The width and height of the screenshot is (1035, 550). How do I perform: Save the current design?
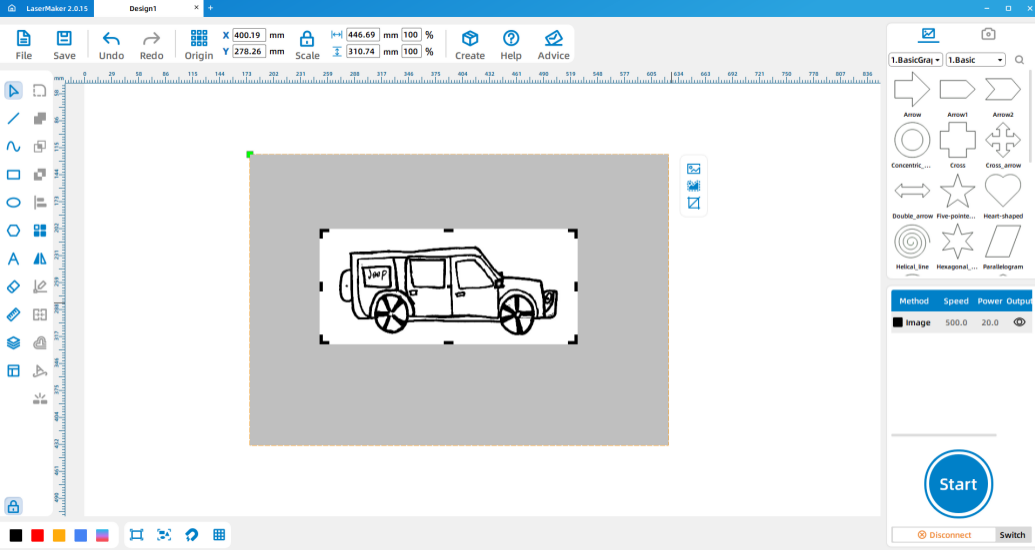tap(64, 45)
